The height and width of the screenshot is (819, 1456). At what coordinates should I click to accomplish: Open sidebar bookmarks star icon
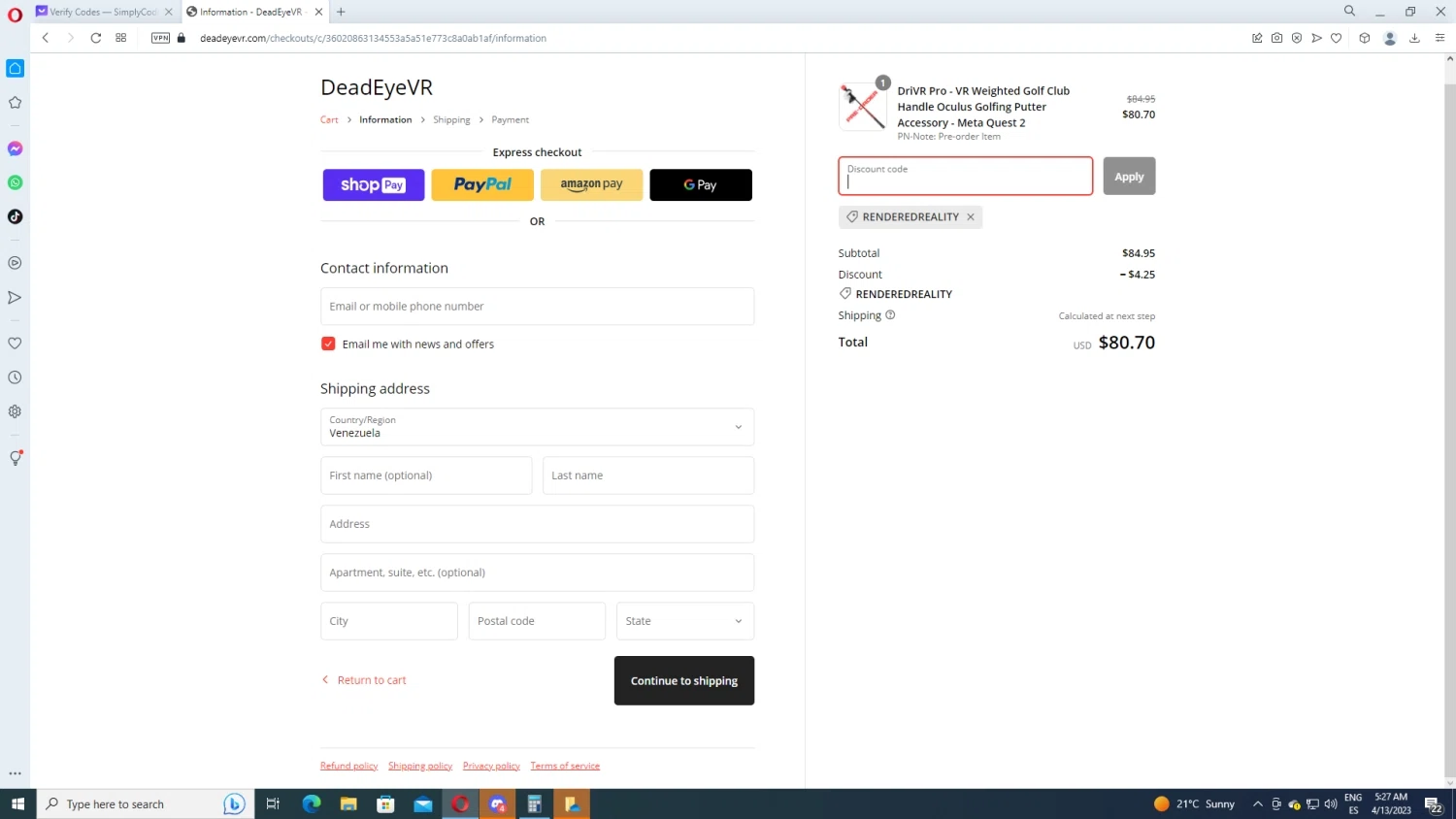(x=15, y=103)
